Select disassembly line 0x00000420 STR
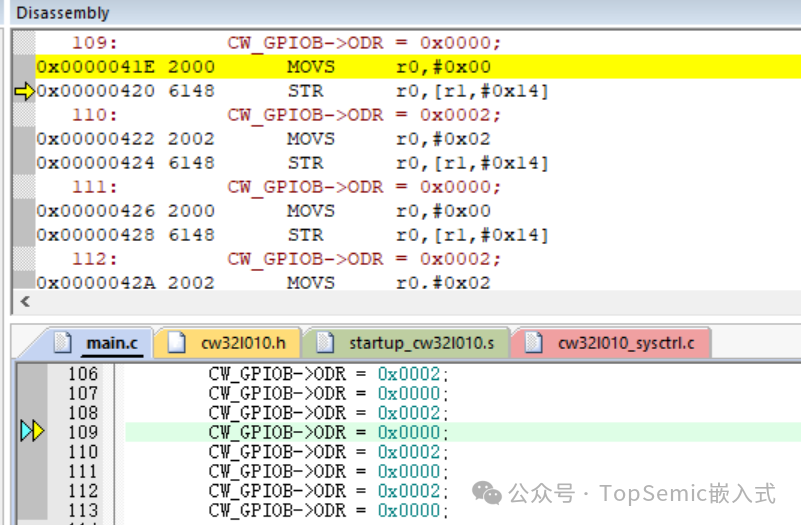Viewport: 801px width, 525px height. [x=418, y=91]
